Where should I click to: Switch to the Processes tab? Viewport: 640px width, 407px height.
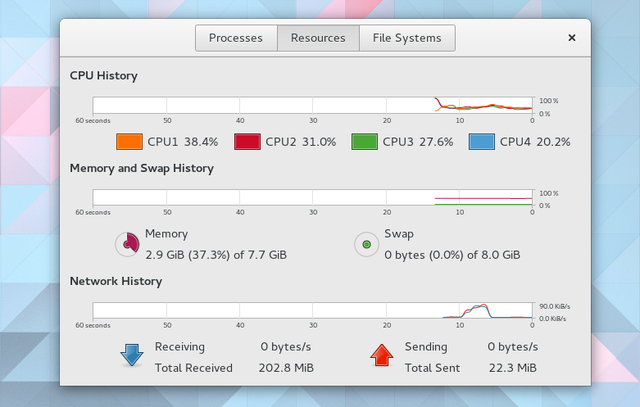click(x=236, y=38)
